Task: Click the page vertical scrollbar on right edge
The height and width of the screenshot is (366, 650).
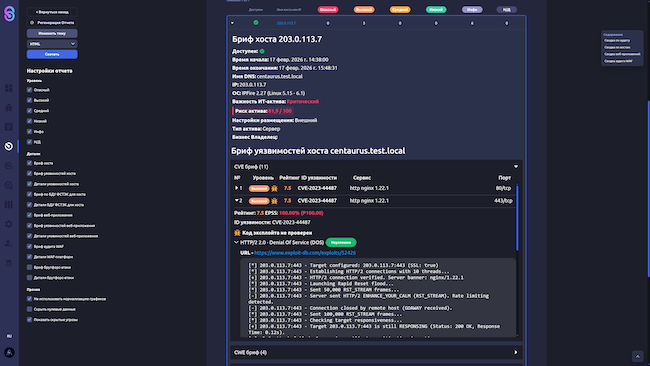Action: click(x=648, y=189)
